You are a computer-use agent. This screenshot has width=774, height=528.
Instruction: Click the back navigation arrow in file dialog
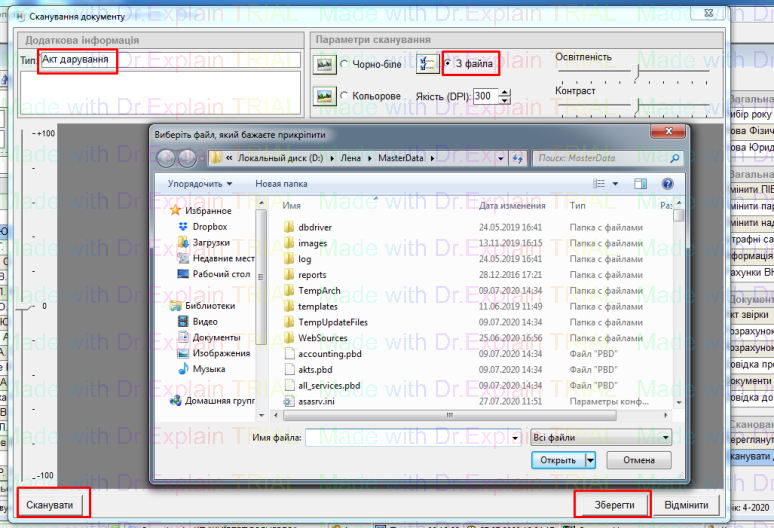pos(166,158)
